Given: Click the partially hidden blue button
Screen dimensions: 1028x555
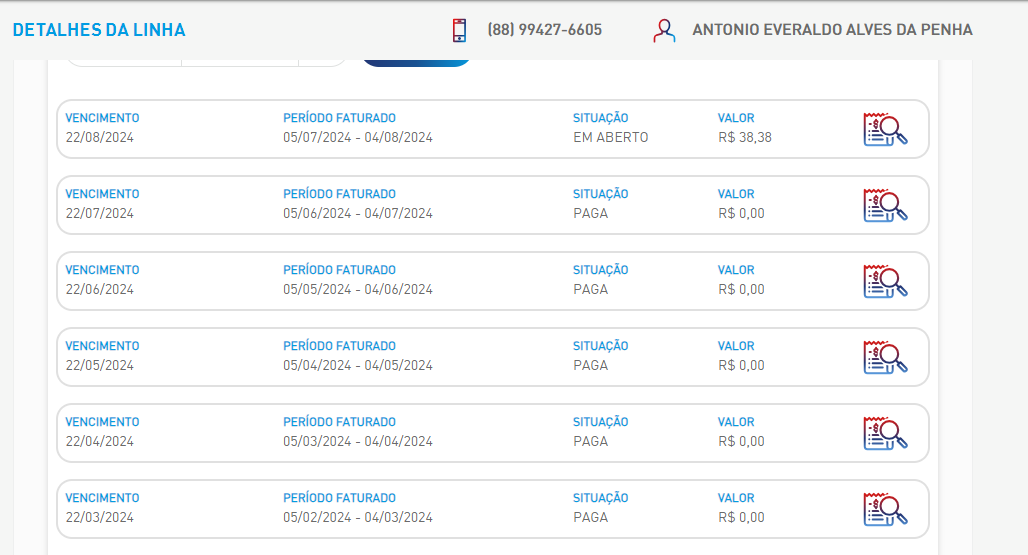Looking at the screenshot, I should click(416, 63).
